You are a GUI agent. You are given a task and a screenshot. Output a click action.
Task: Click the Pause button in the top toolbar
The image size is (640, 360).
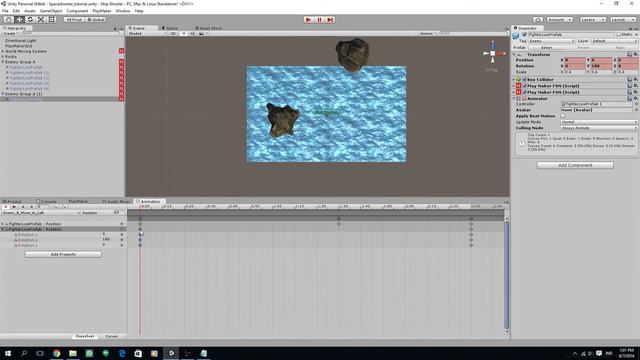tap(320, 20)
